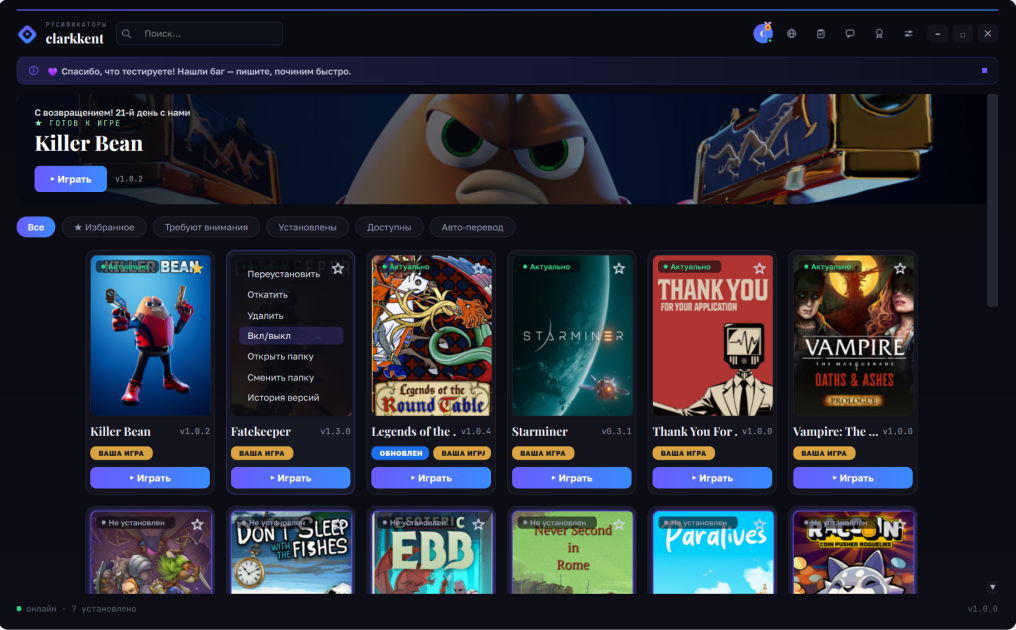
Task: Click the scrollbar down arrow
Action: click(992, 587)
